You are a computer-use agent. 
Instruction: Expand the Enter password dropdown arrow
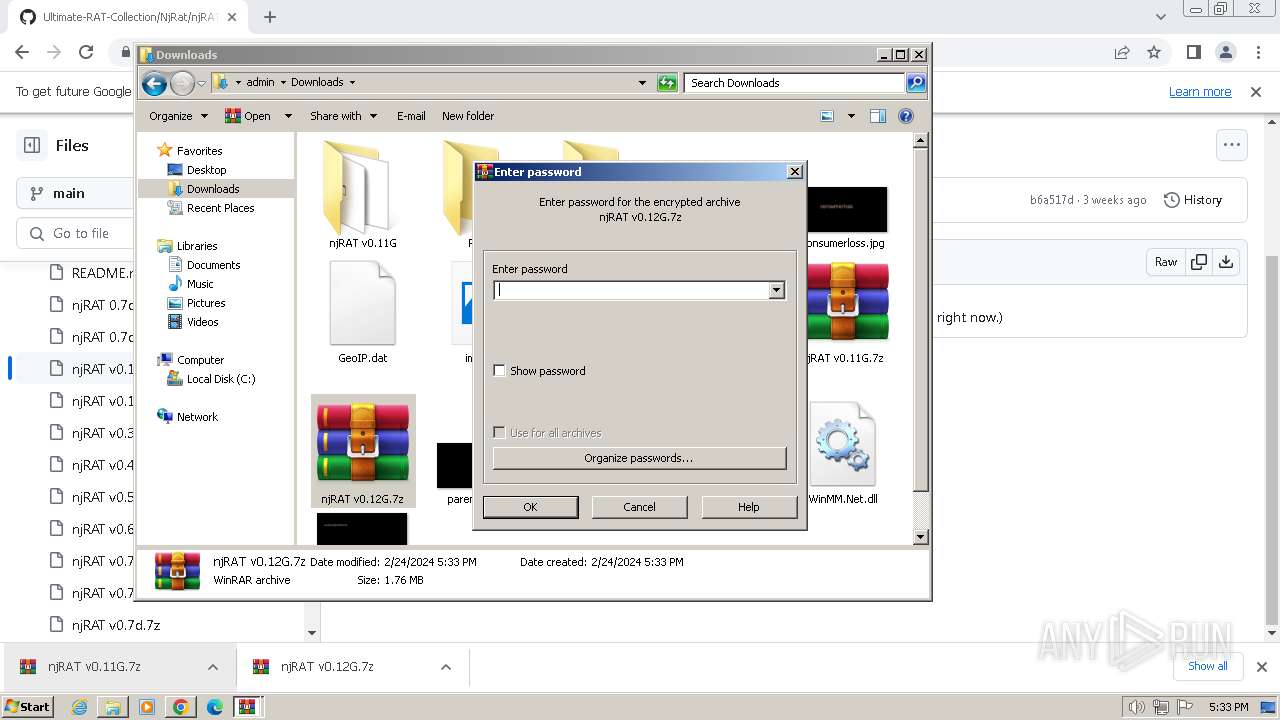tap(776, 290)
